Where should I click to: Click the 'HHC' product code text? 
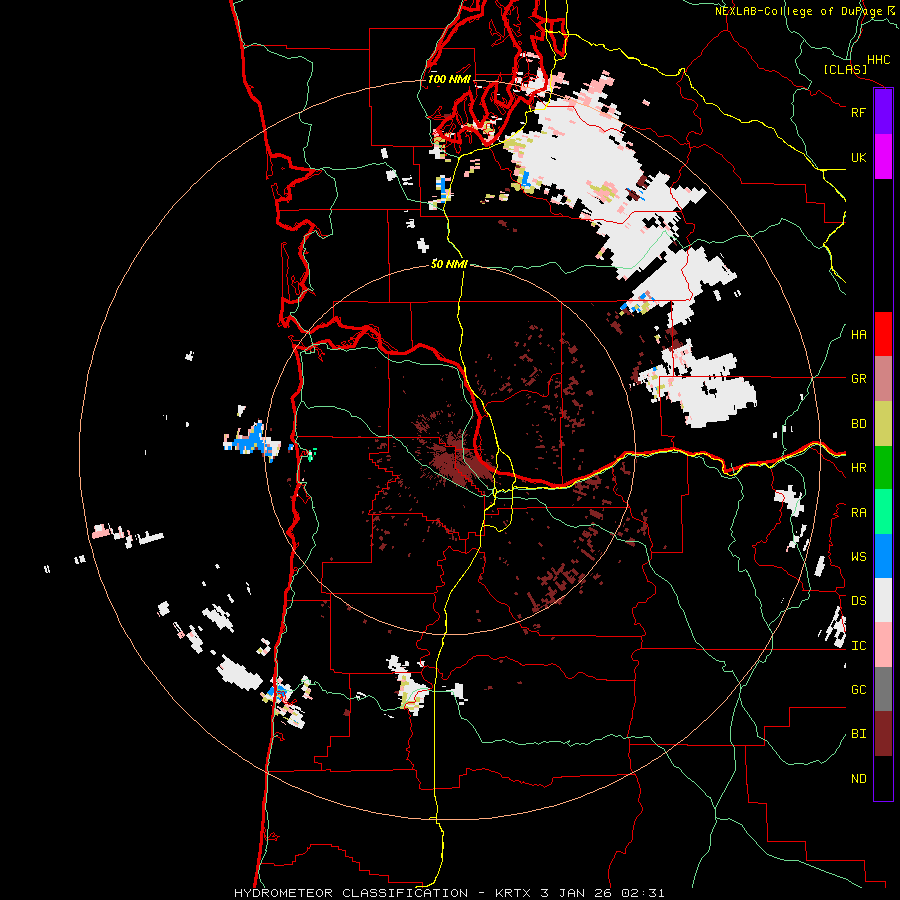[x=878, y=60]
